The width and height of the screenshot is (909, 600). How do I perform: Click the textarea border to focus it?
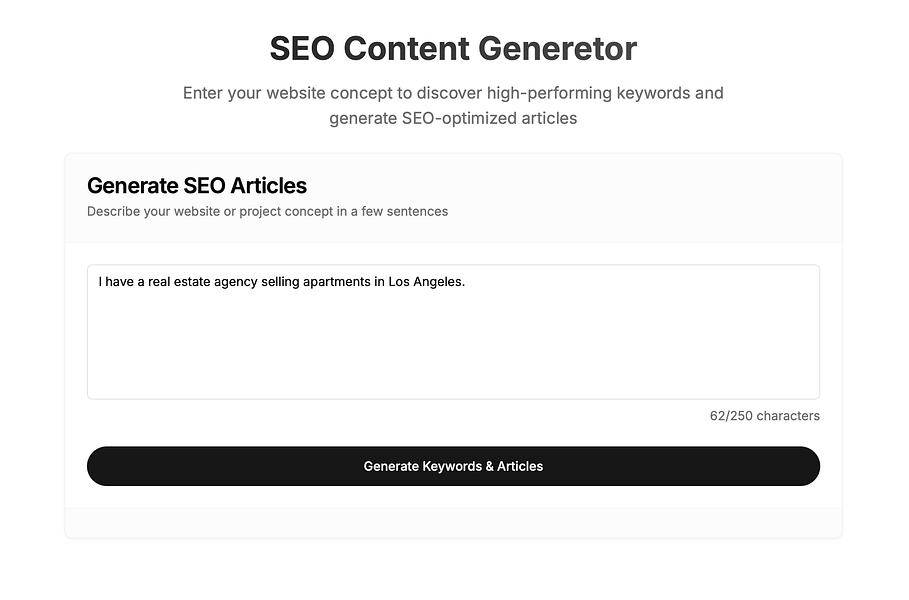pos(453,263)
